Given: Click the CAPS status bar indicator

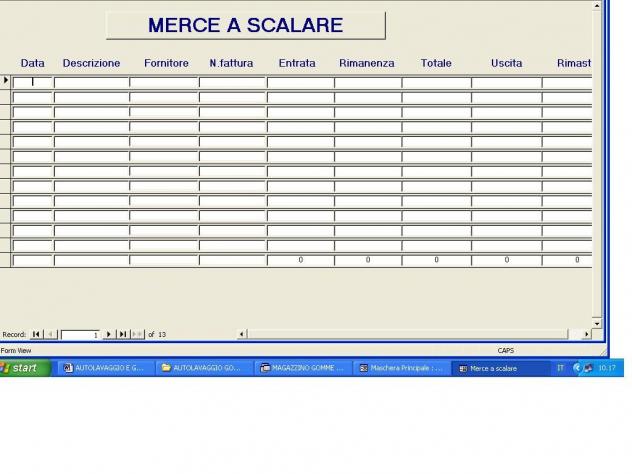Looking at the screenshot, I should pos(505,351).
